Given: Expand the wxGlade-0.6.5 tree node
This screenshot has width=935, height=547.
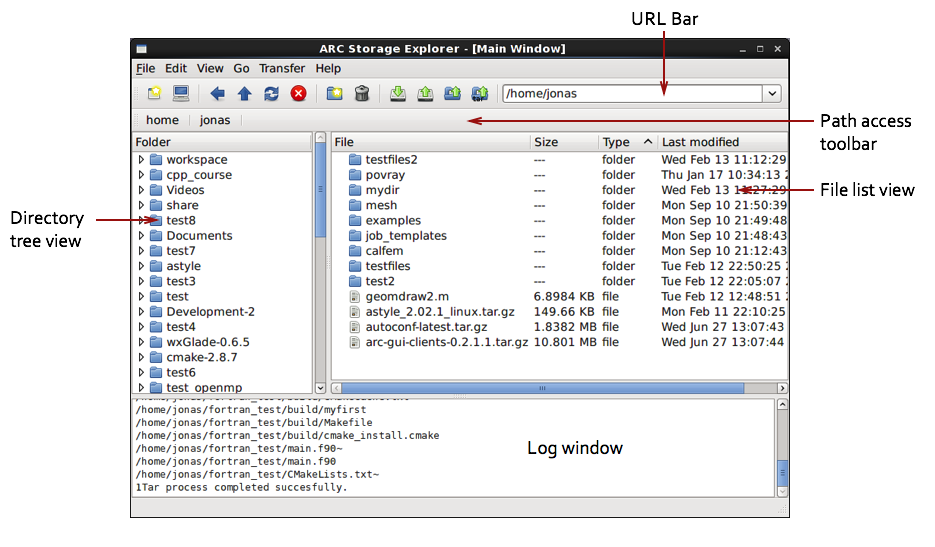Looking at the screenshot, I should [x=141, y=342].
